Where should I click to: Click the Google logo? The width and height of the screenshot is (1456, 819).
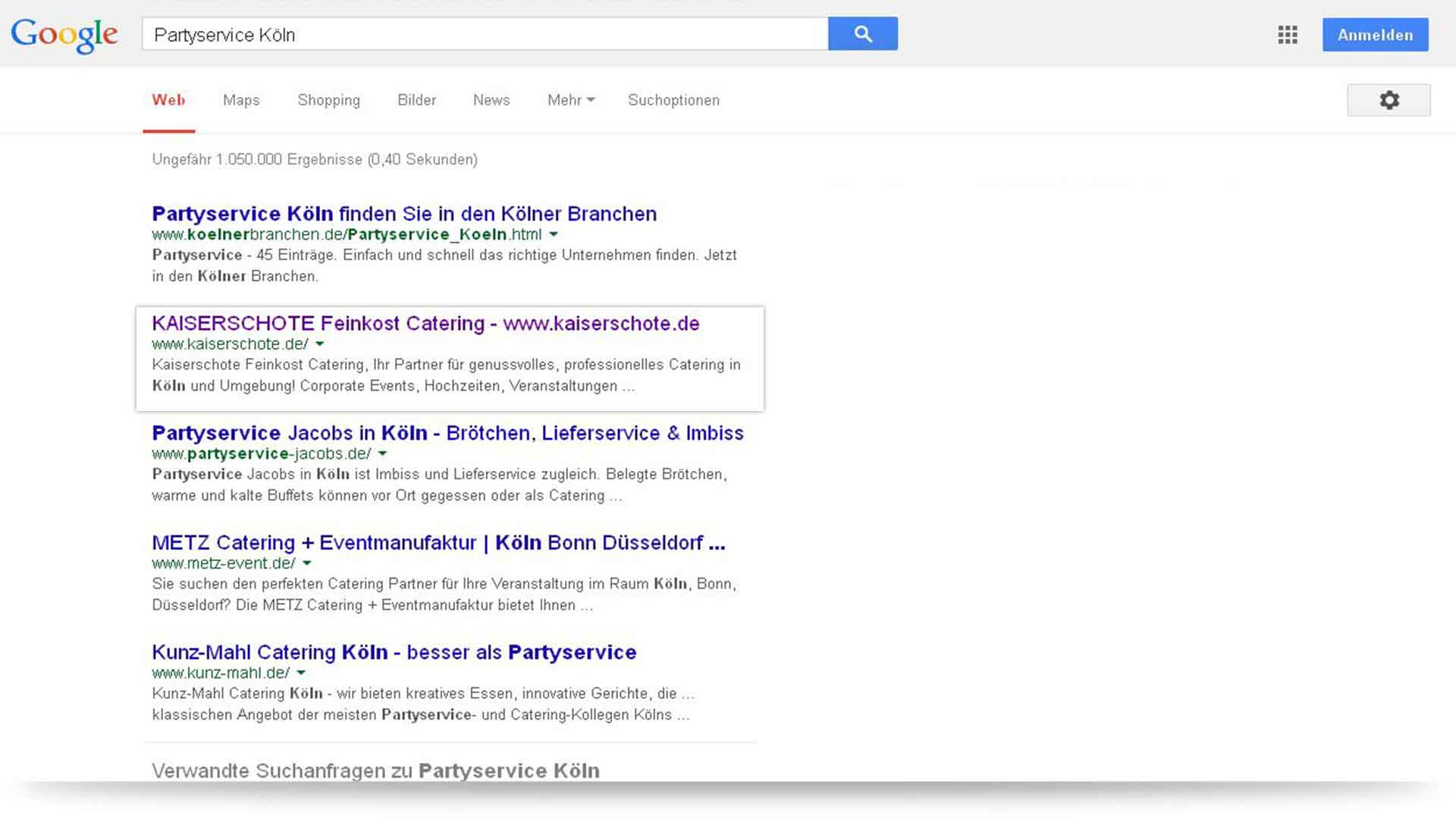(64, 35)
